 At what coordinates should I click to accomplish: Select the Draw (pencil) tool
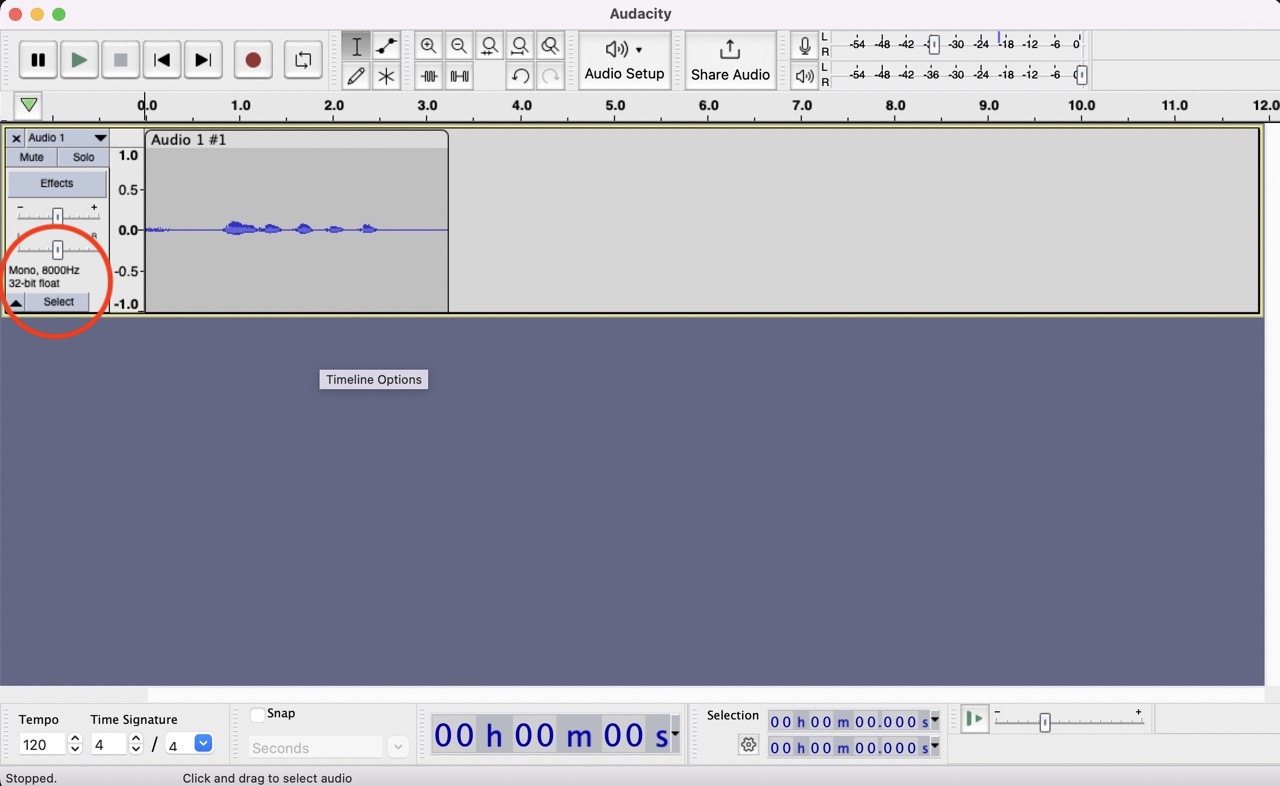pyautogui.click(x=356, y=76)
